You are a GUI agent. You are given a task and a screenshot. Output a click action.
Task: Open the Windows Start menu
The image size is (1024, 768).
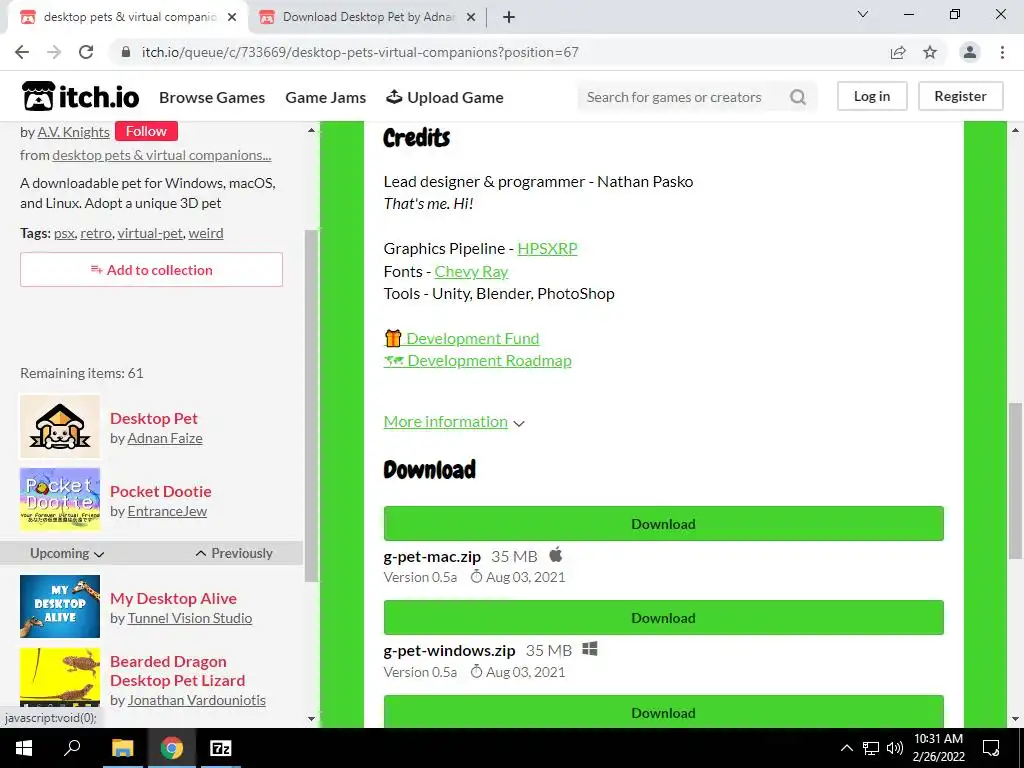[x=24, y=748]
